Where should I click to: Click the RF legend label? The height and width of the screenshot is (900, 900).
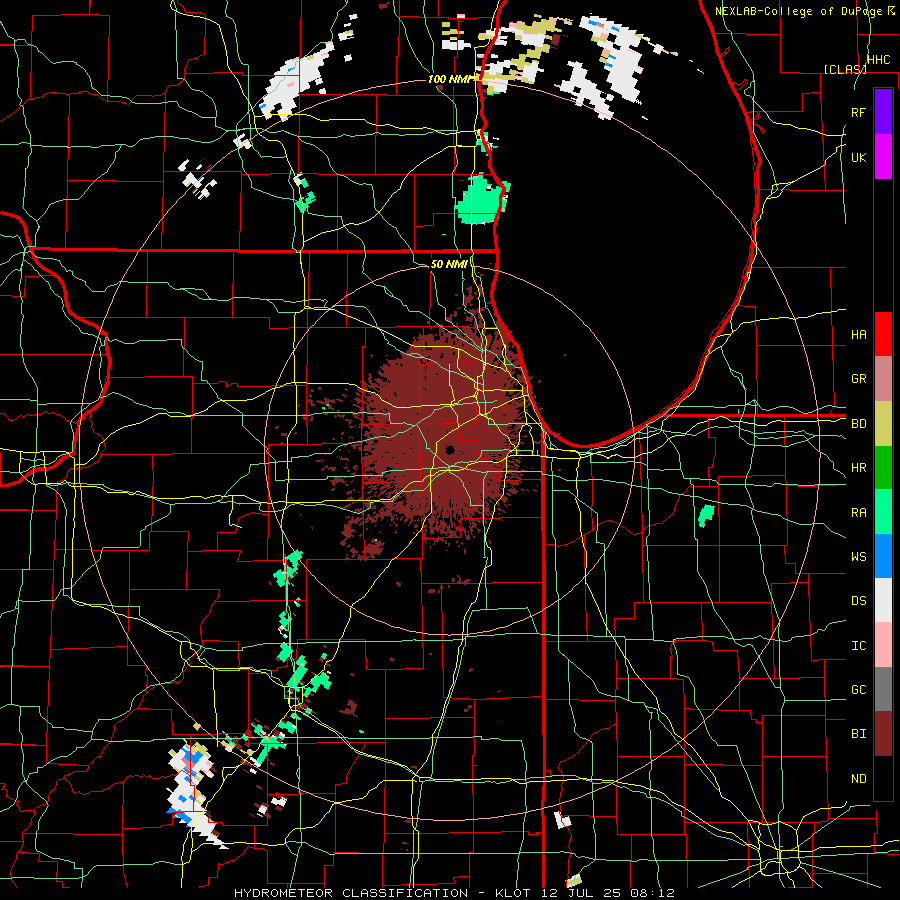(x=858, y=112)
